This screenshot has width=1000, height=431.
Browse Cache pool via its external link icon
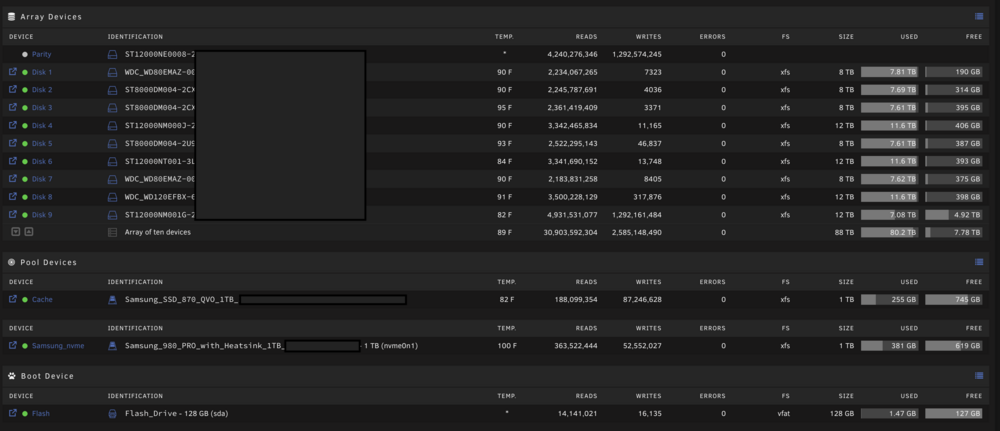pyautogui.click(x=13, y=299)
